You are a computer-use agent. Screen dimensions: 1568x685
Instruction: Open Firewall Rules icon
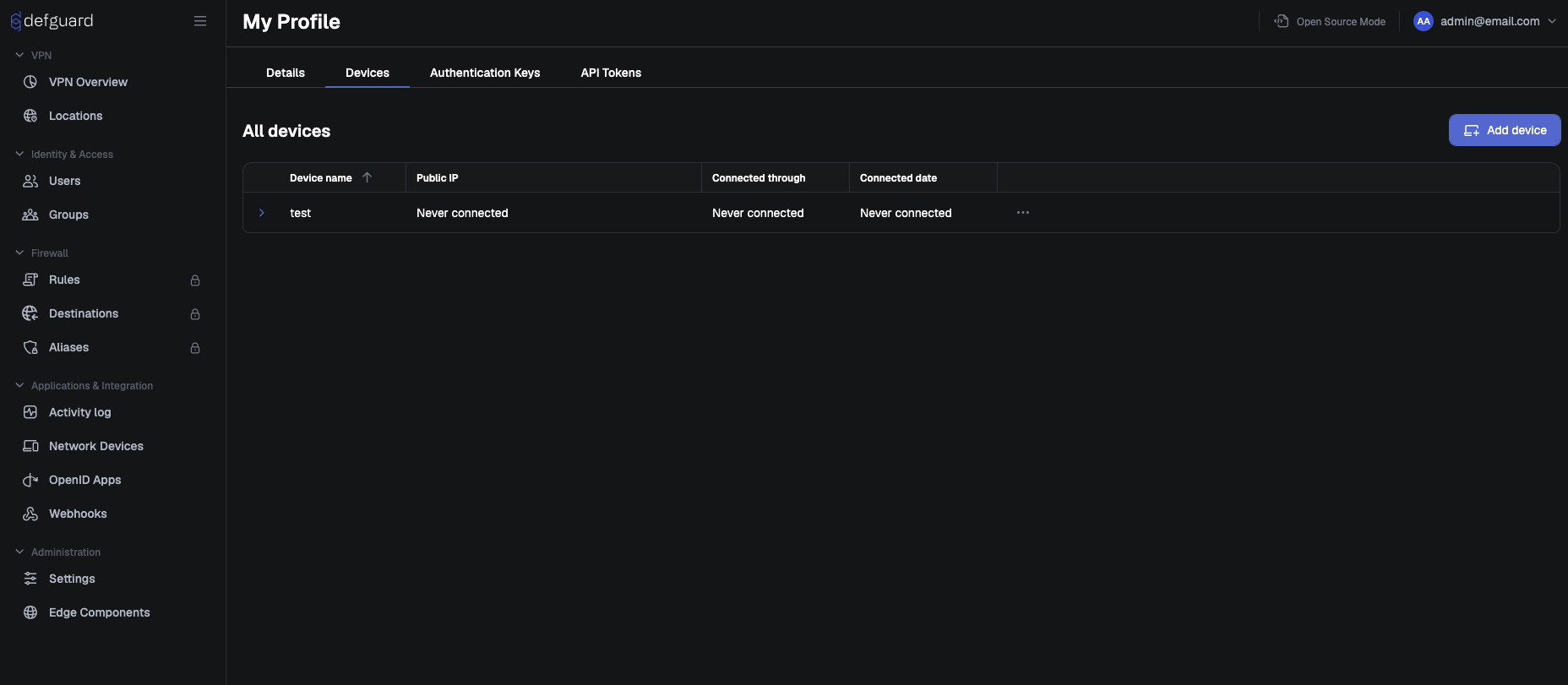point(30,280)
